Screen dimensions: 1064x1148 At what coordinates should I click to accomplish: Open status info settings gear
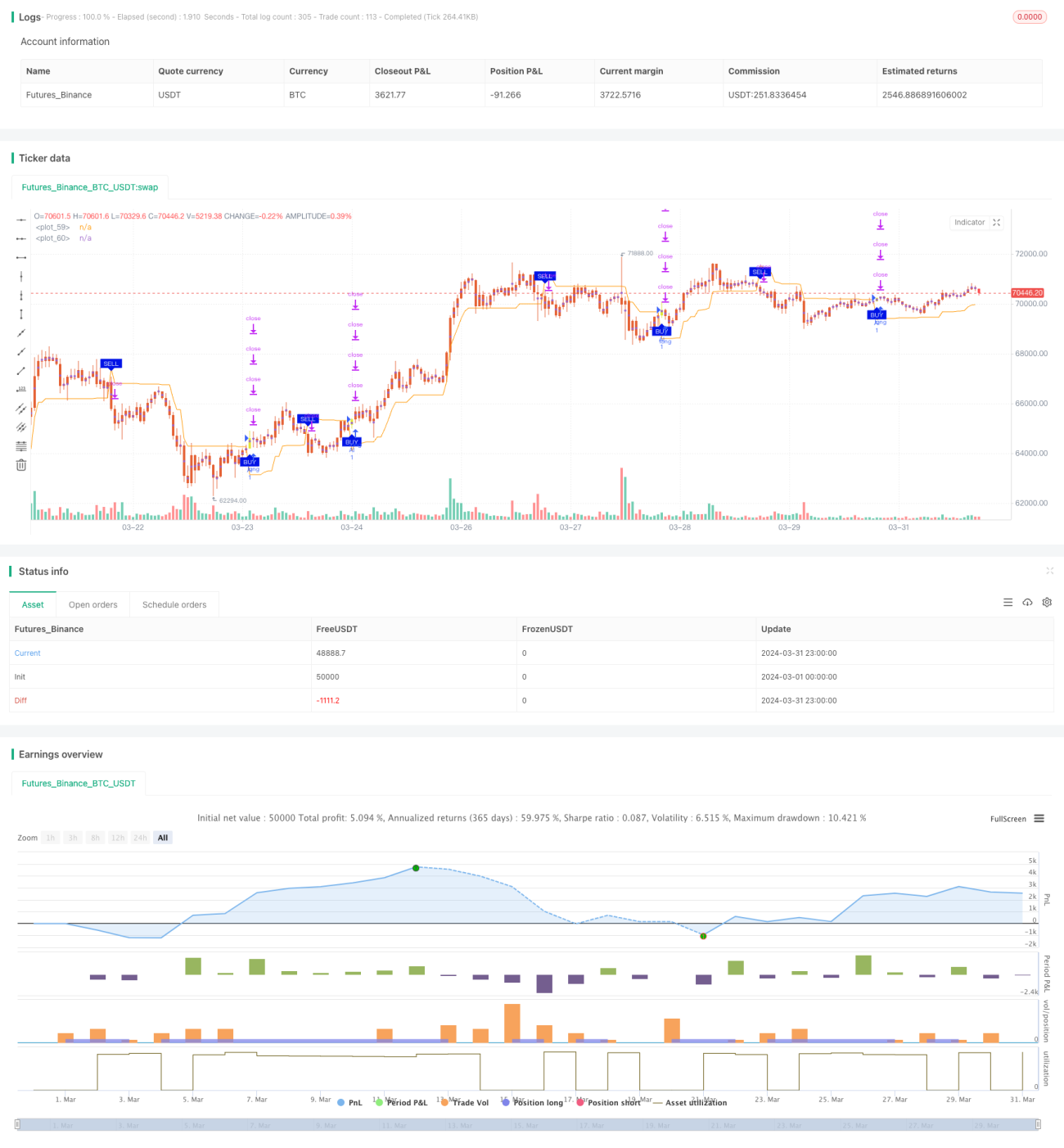[x=1047, y=603]
